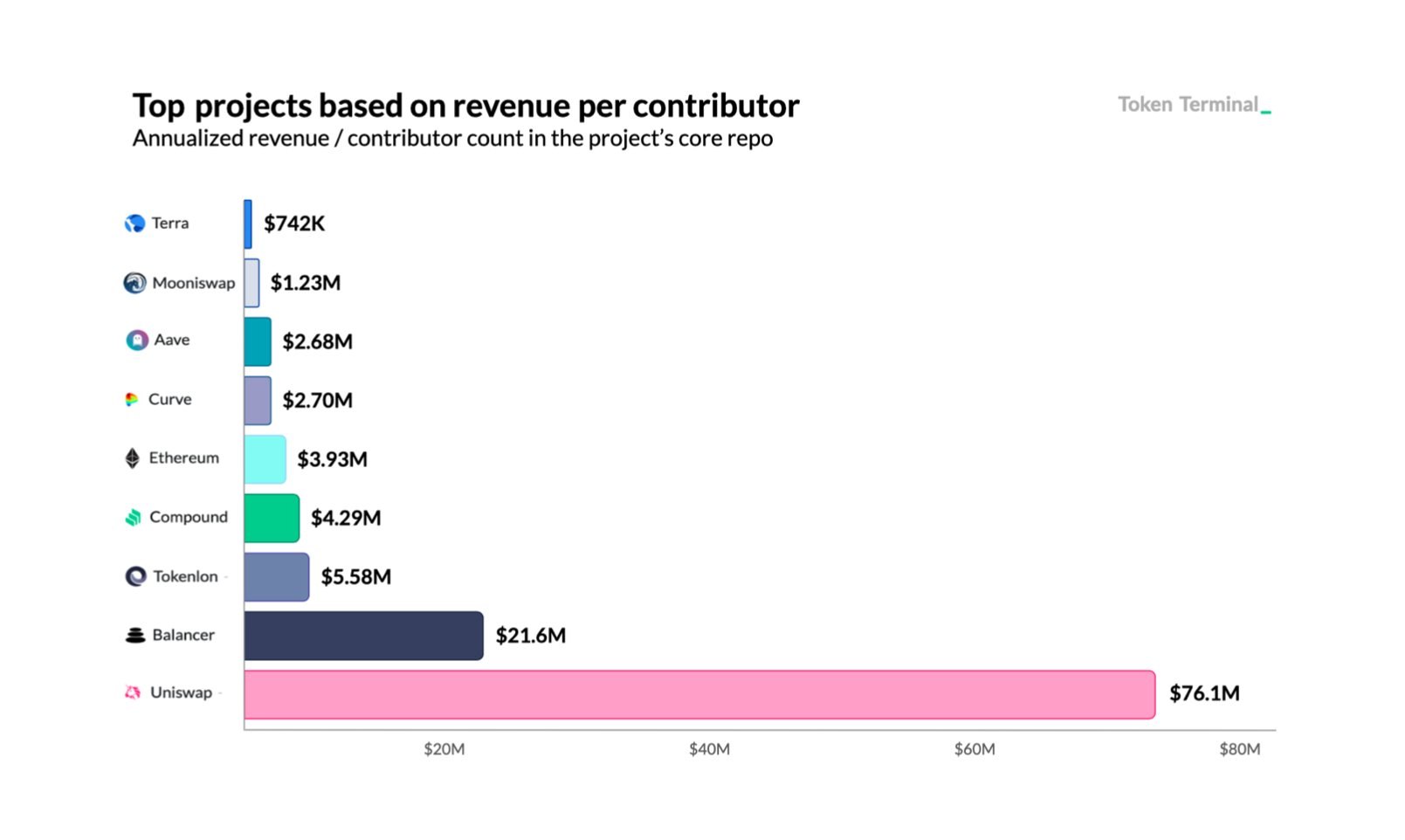Click the Mooniswap label
1405x840 pixels.
coord(194,283)
